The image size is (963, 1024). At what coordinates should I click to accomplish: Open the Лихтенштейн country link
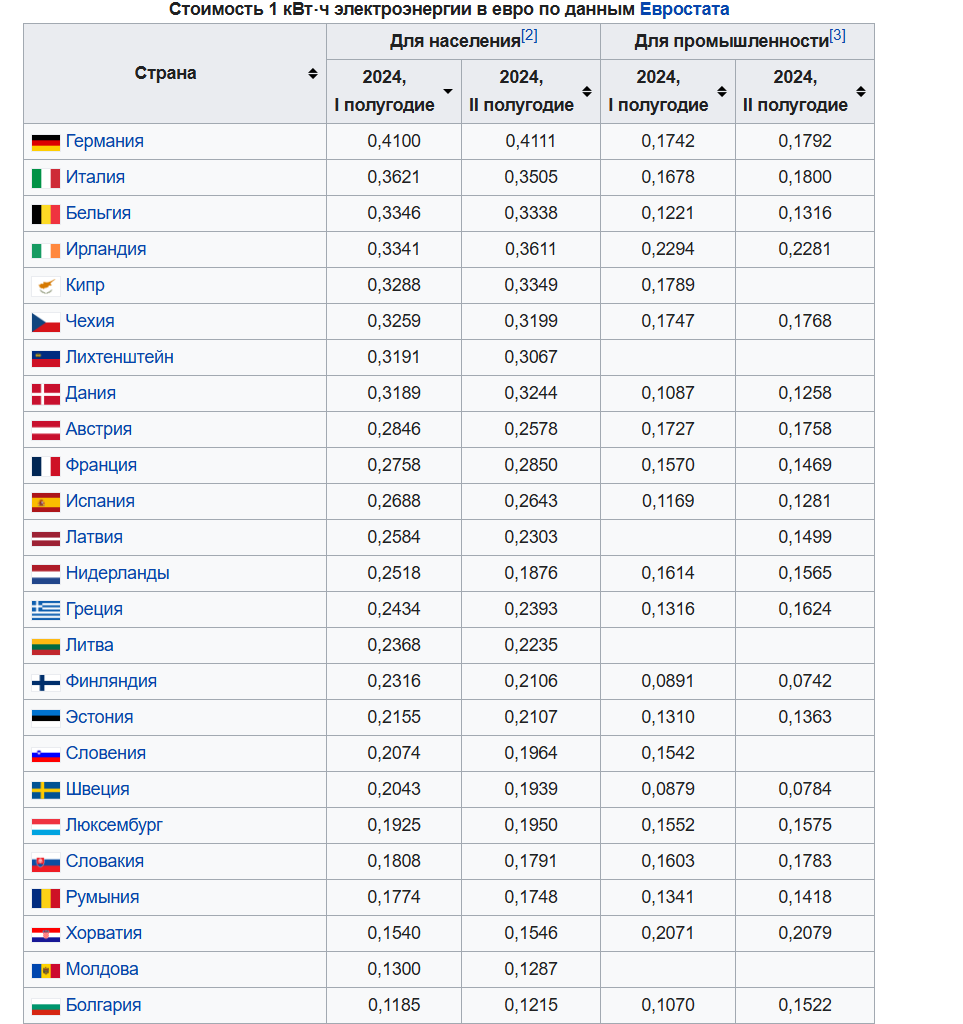tap(119, 358)
